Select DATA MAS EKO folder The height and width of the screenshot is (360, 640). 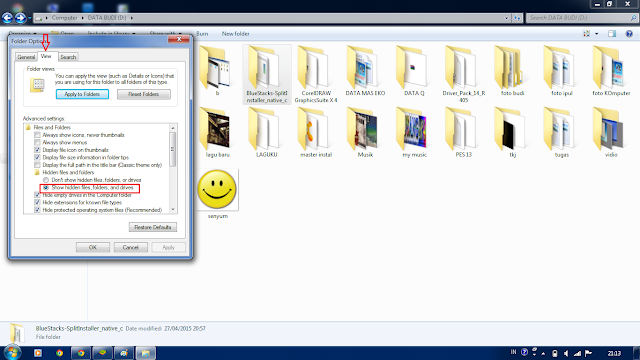(x=365, y=71)
